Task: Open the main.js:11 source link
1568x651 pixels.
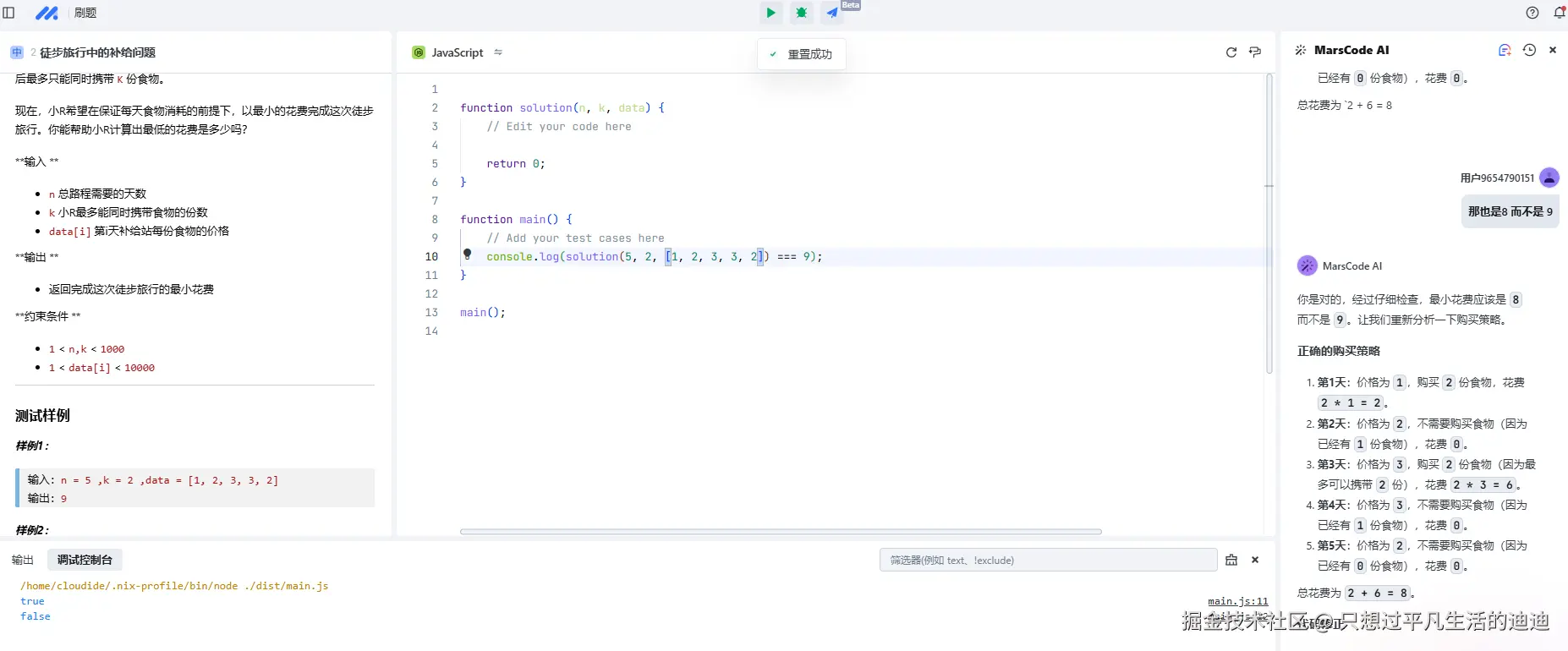Action: click(x=1237, y=601)
